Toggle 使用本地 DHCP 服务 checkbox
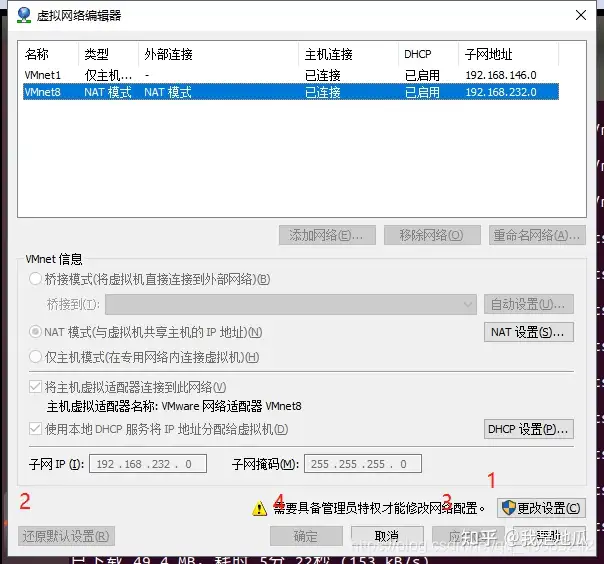The width and height of the screenshot is (604, 564). coord(35,429)
